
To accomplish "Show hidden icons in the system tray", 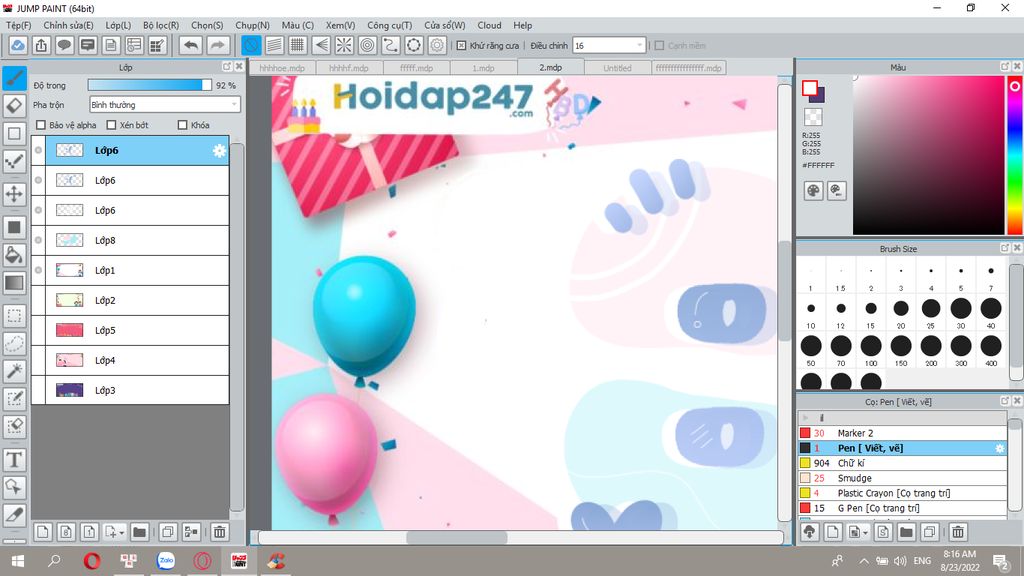I will point(864,561).
